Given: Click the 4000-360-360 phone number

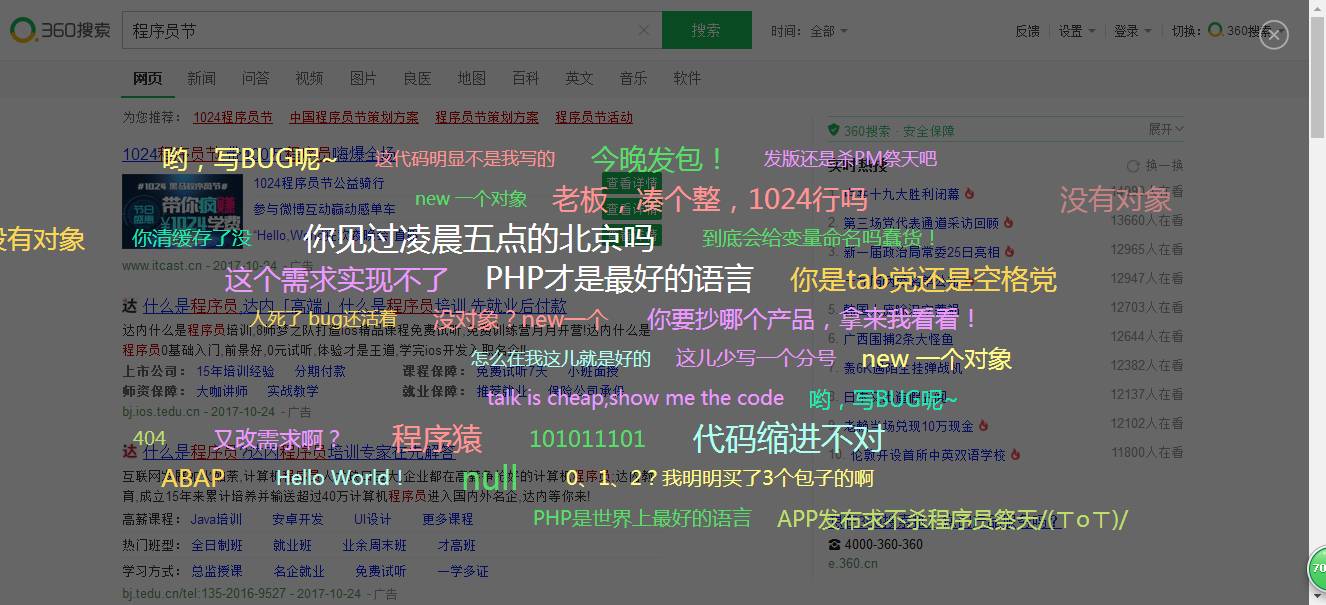Looking at the screenshot, I should click(x=884, y=544).
